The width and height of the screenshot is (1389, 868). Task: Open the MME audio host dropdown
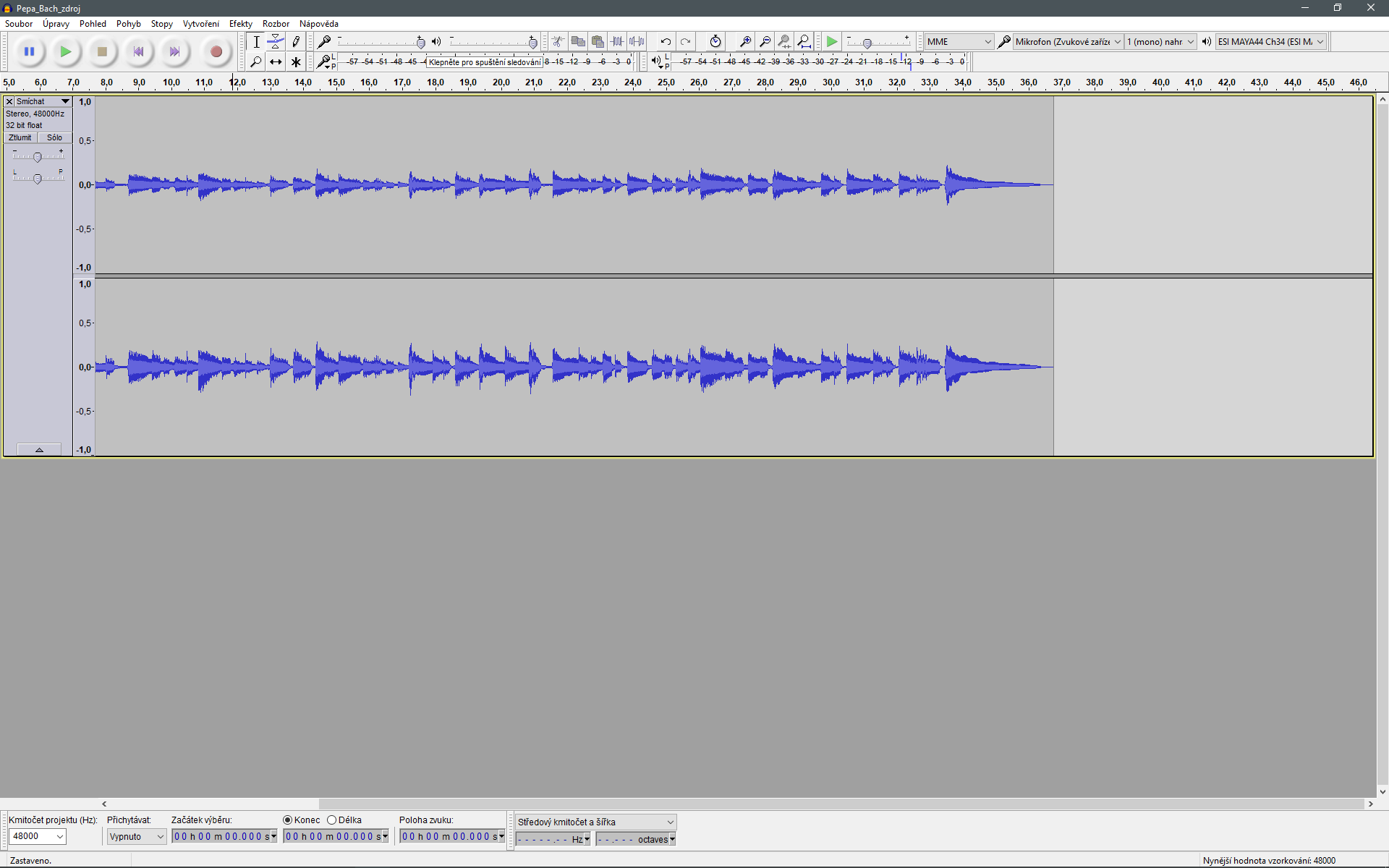959,41
